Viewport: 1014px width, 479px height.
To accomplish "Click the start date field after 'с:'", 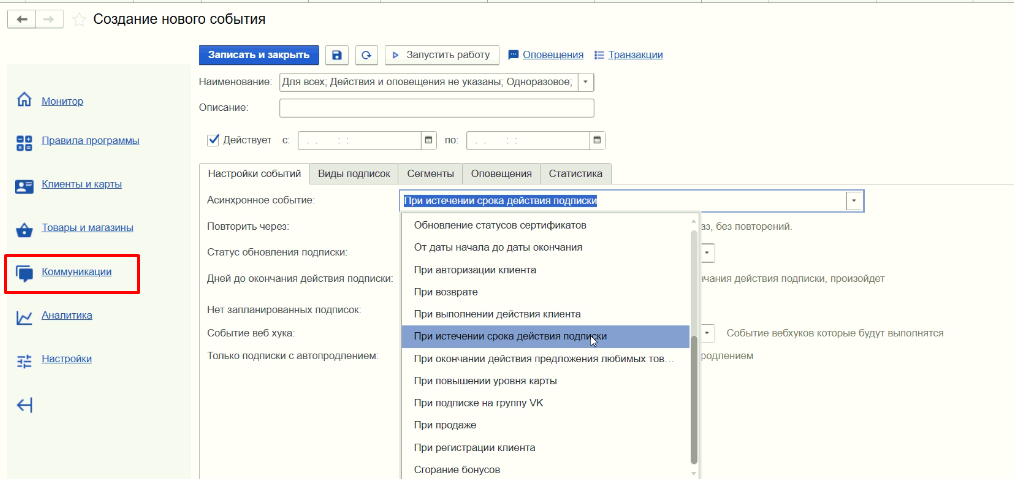I will pyautogui.click(x=360, y=140).
